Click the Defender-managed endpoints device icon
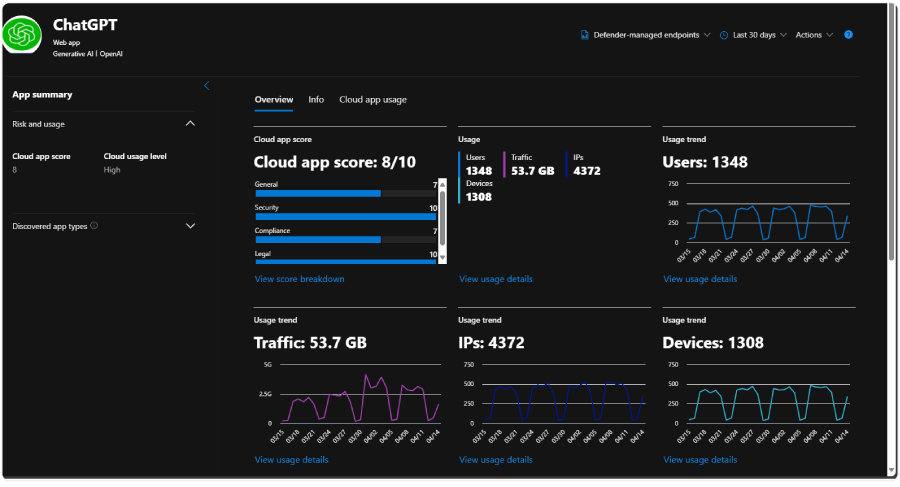The width and height of the screenshot is (900, 487). tap(584, 35)
